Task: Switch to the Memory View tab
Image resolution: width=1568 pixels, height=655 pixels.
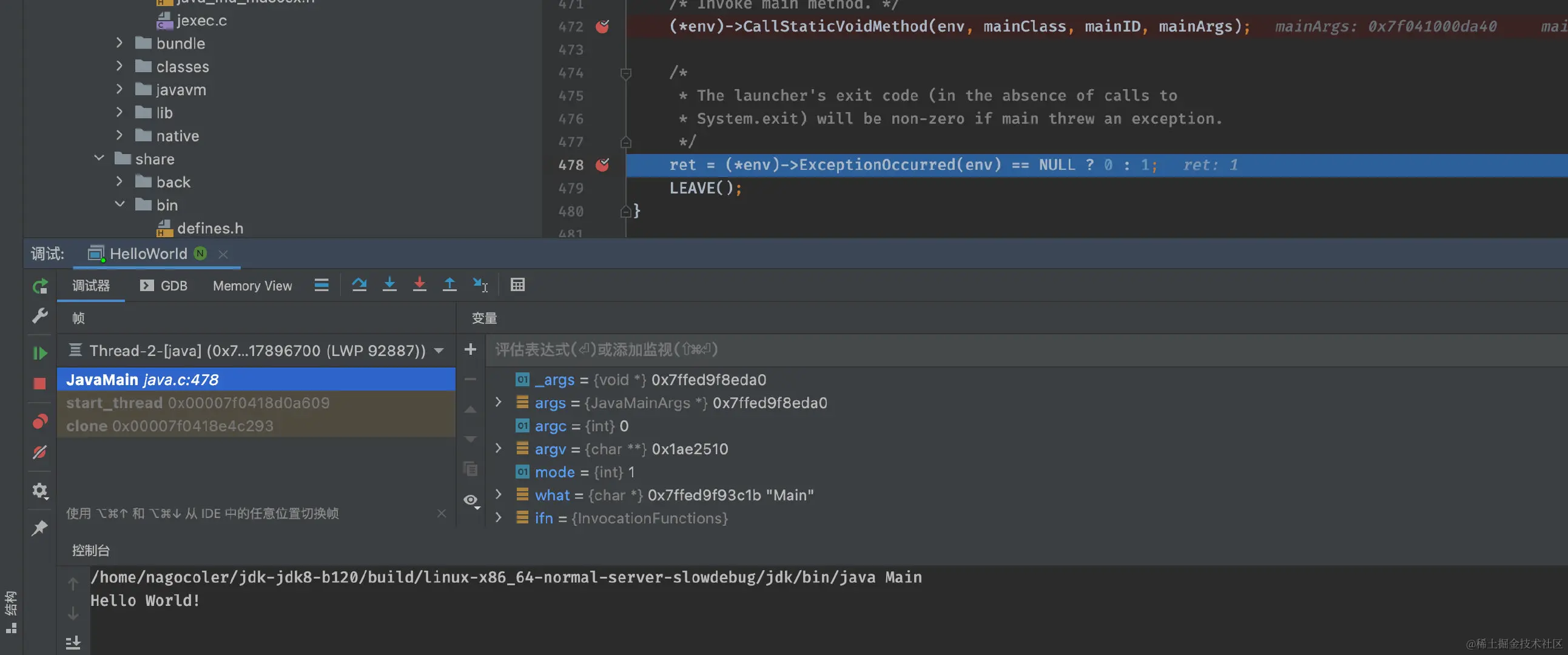Action: click(x=252, y=286)
